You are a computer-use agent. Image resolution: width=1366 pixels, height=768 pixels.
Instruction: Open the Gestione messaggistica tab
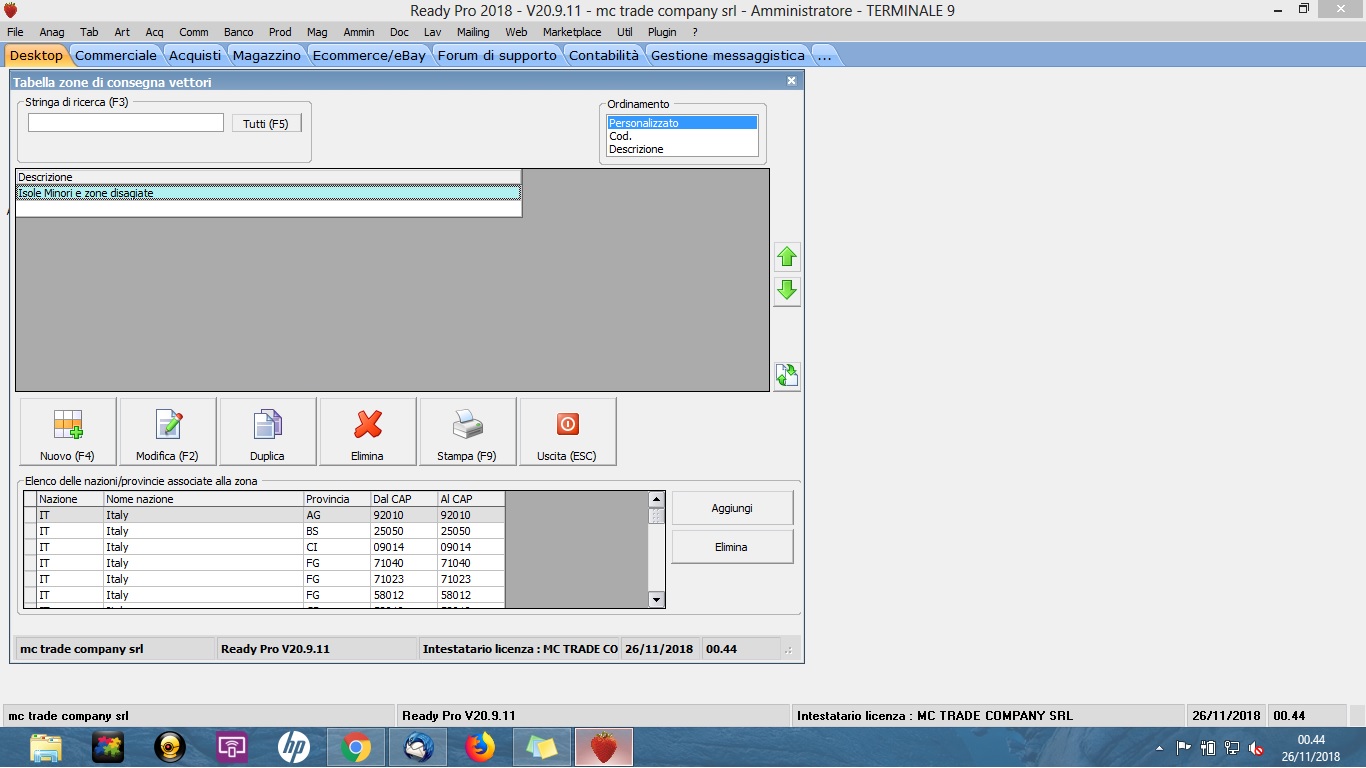click(x=728, y=55)
